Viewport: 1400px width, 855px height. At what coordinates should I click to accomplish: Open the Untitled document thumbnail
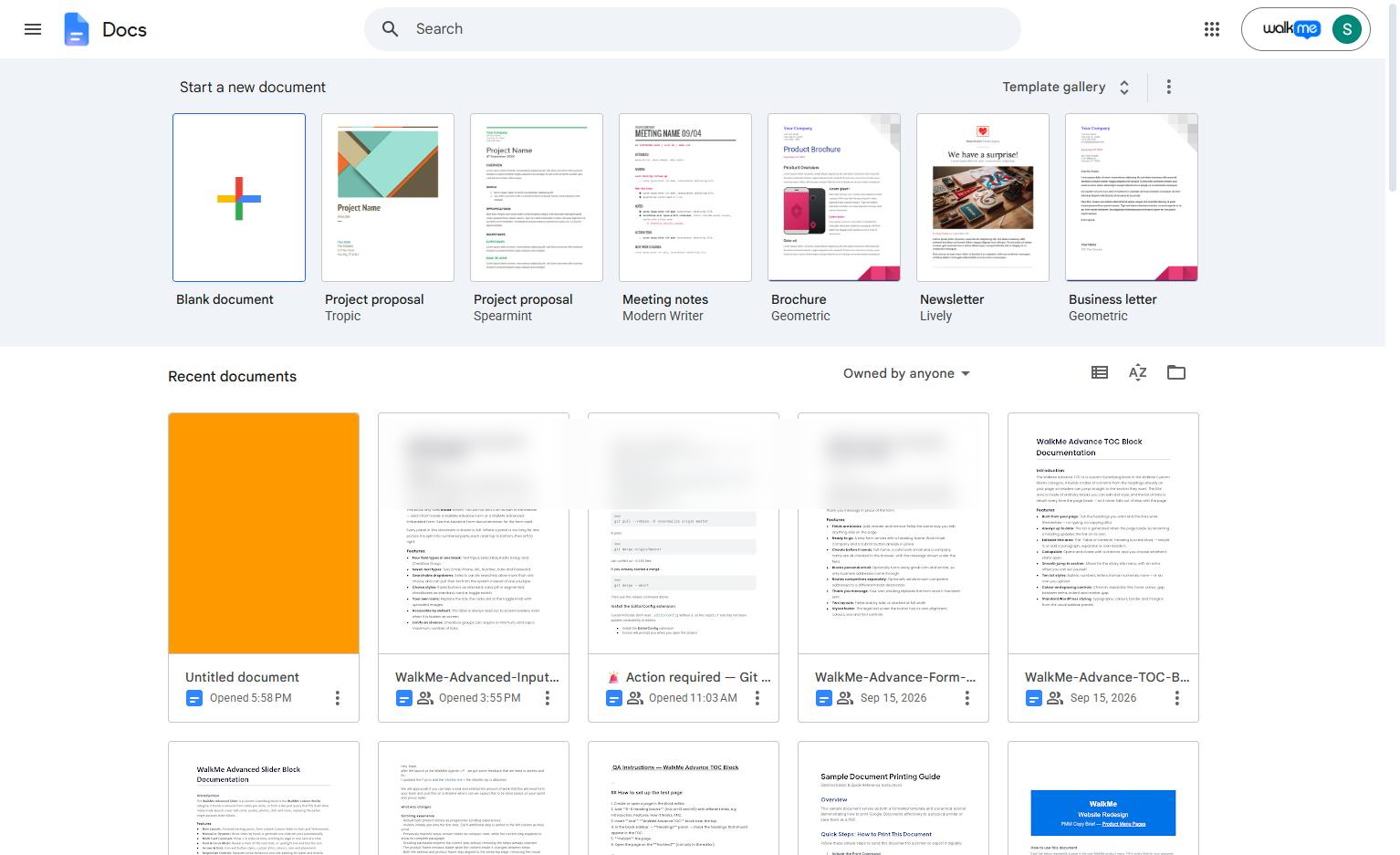pyautogui.click(x=264, y=534)
